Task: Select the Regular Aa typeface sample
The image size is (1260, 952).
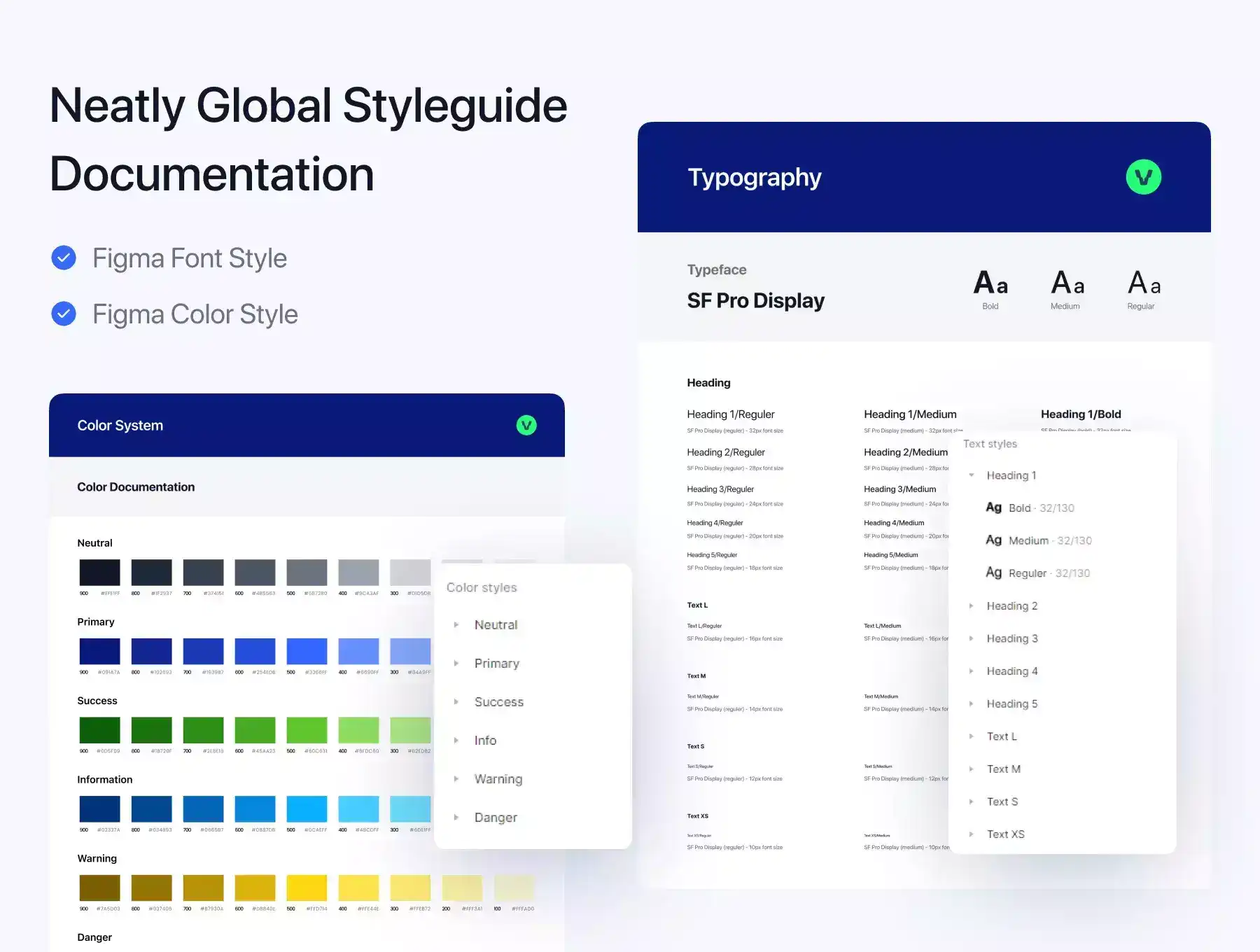Action: click(1144, 283)
